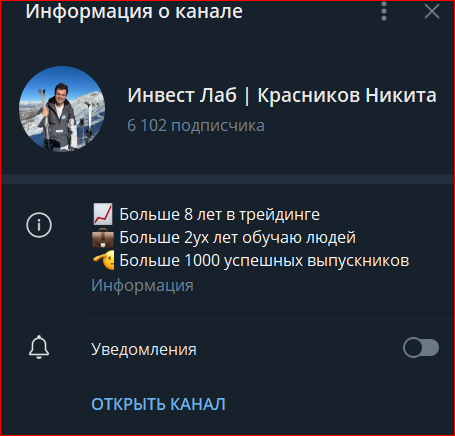Click the divider bar below the profile header

227,179
